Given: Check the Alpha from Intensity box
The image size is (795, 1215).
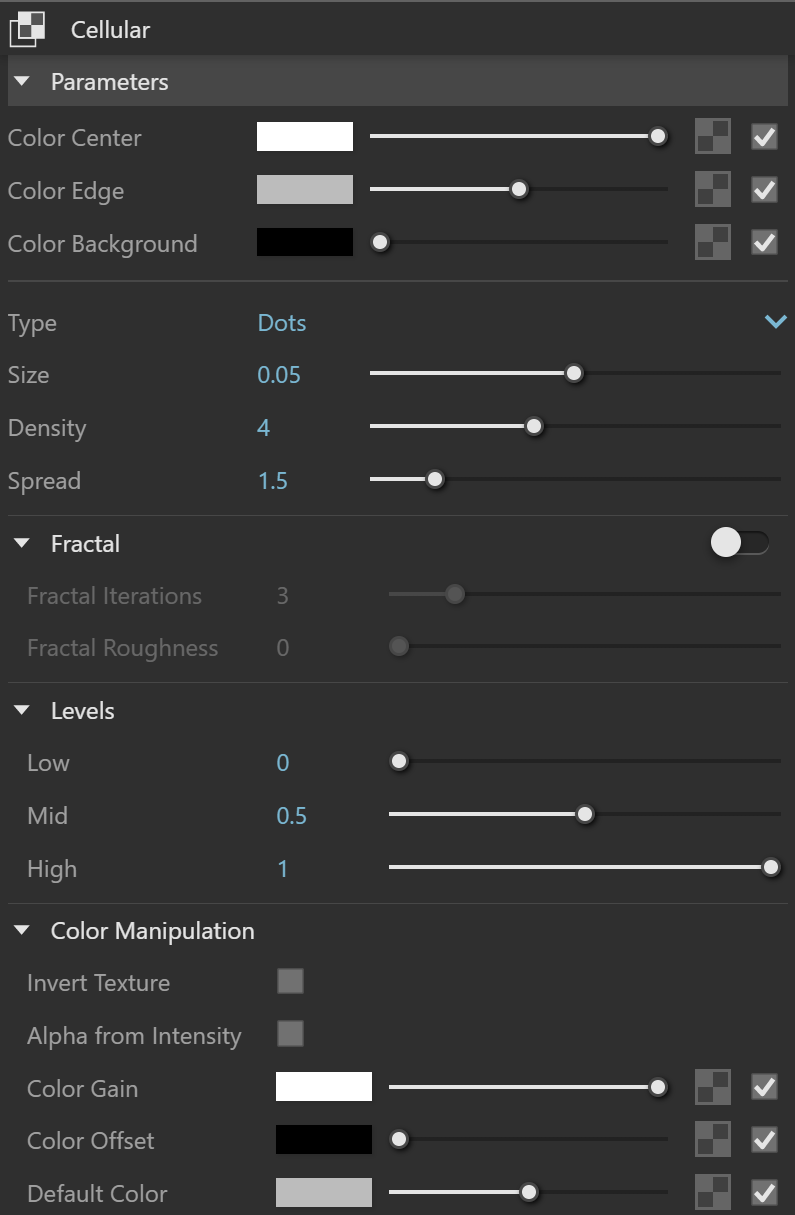Looking at the screenshot, I should [x=290, y=1034].
